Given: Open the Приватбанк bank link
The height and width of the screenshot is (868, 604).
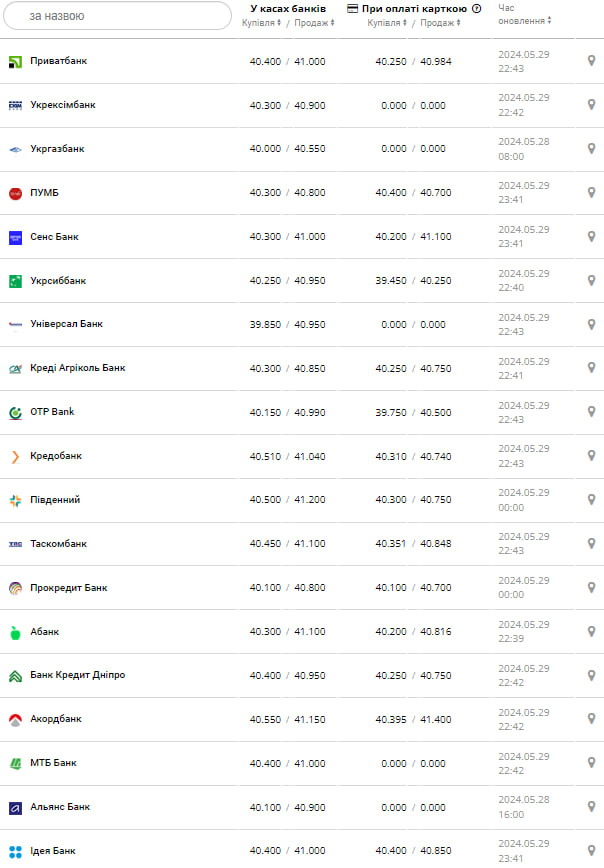Looking at the screenshot, I should click(x=58, y=61).
